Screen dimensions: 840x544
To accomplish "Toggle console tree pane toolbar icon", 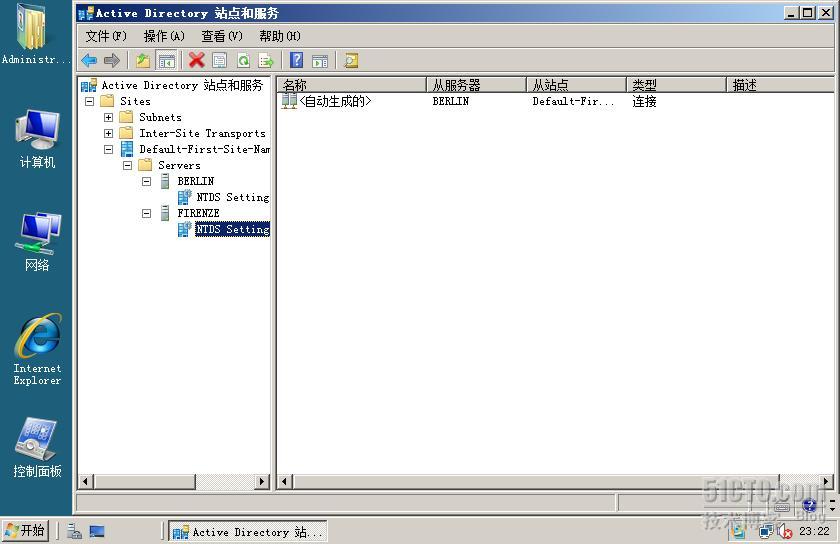I will 167,61.
